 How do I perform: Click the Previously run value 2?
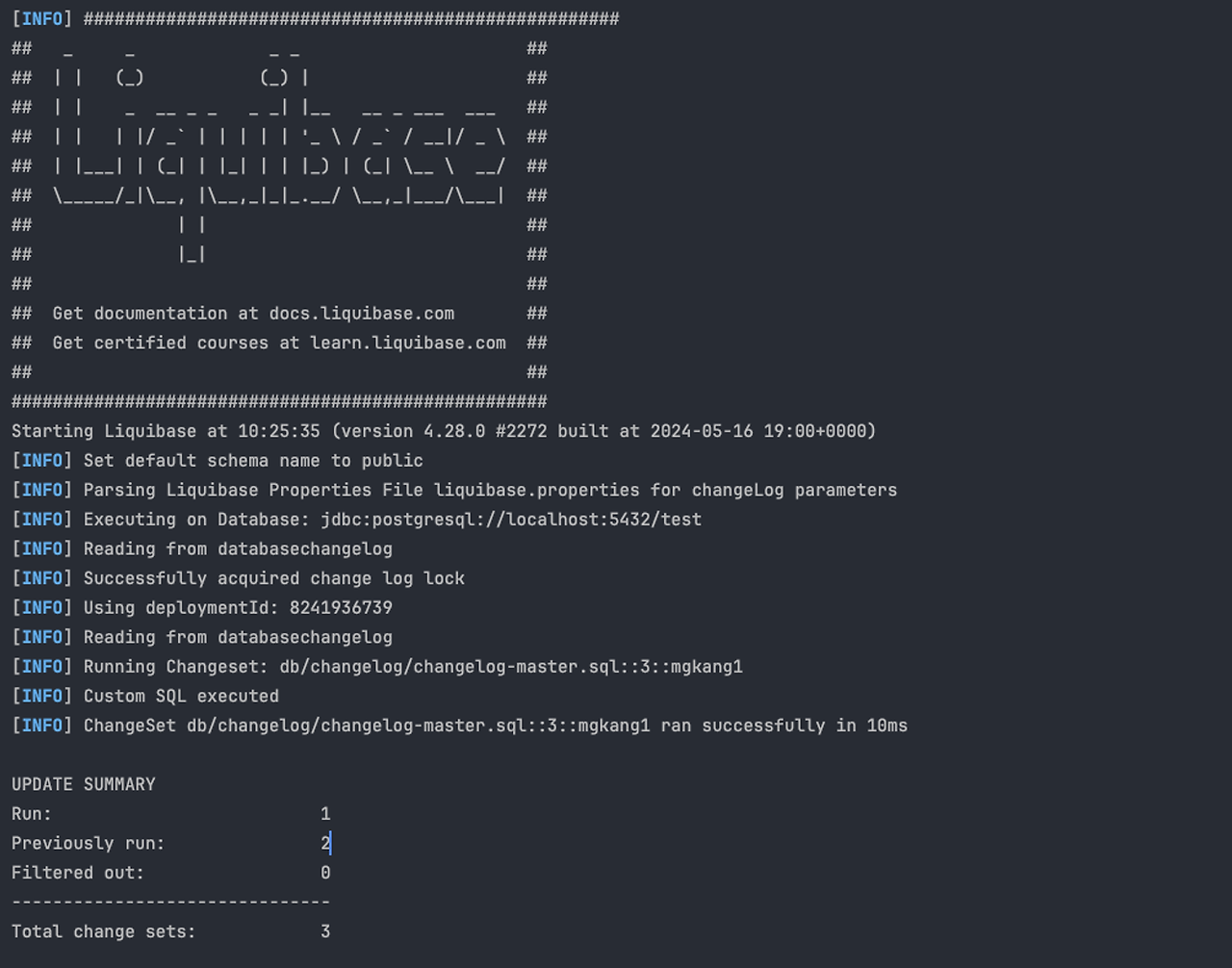coord(325,844)
